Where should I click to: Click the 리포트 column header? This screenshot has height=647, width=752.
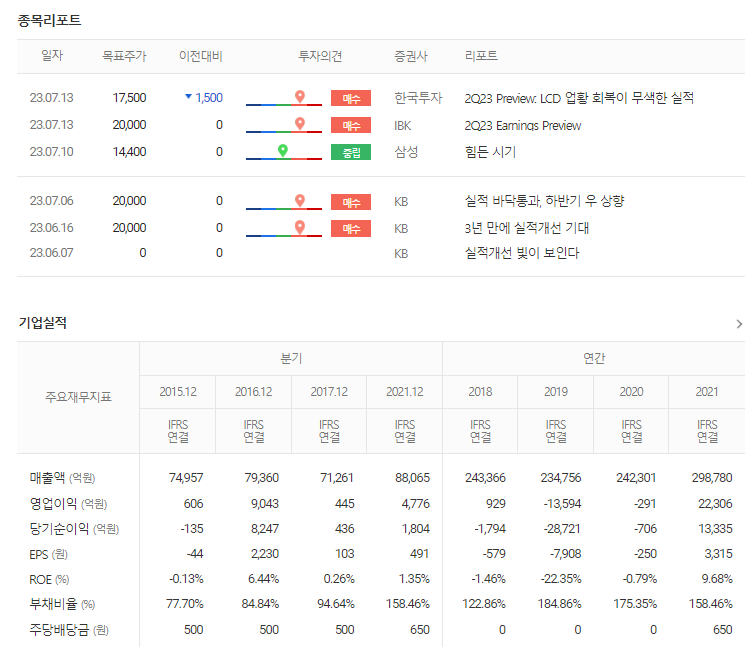click(x=481, y=56)
